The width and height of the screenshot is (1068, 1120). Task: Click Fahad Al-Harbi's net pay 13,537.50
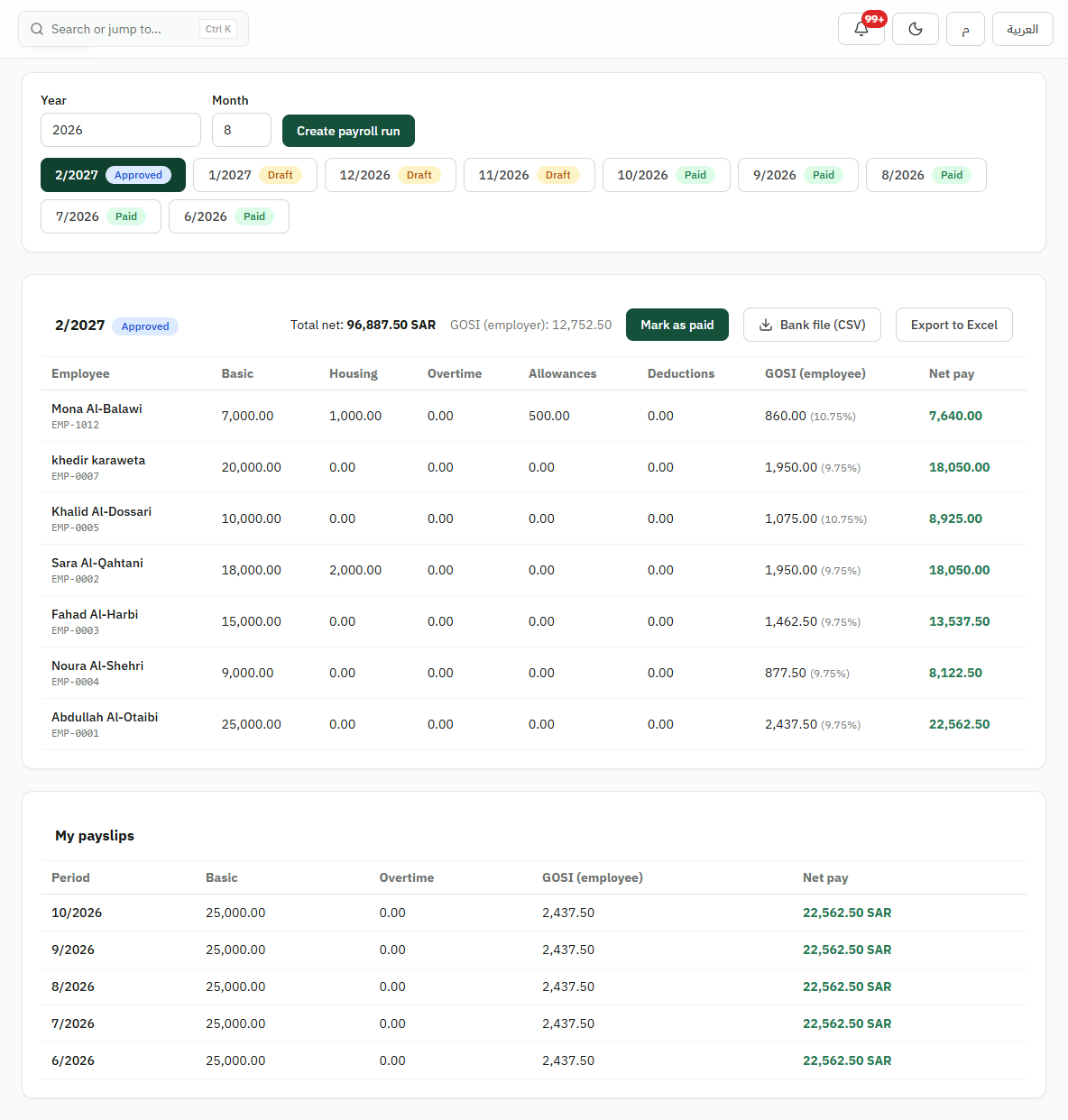[959, 621]
